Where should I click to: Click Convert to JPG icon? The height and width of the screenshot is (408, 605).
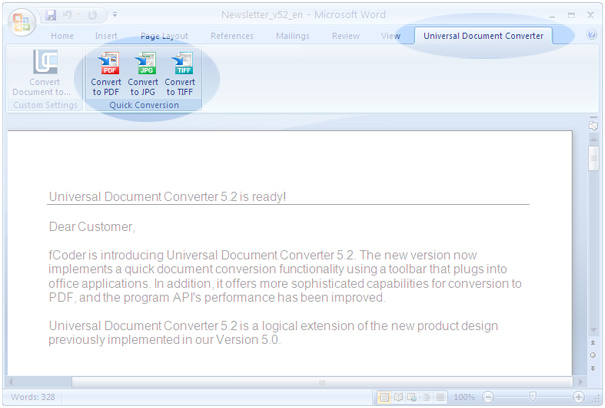pyautogui.click(x=143, y=74)
